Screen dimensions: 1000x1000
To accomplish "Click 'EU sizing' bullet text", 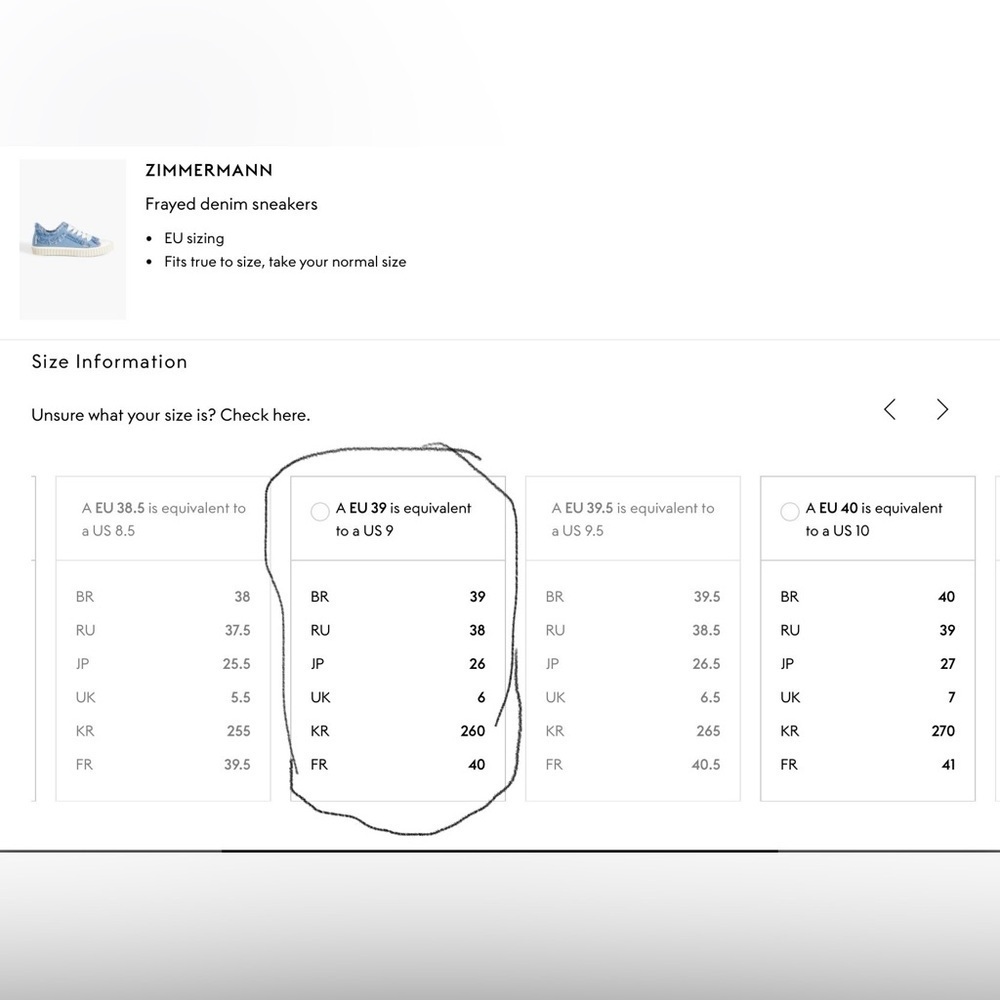I will pos(194,239).
